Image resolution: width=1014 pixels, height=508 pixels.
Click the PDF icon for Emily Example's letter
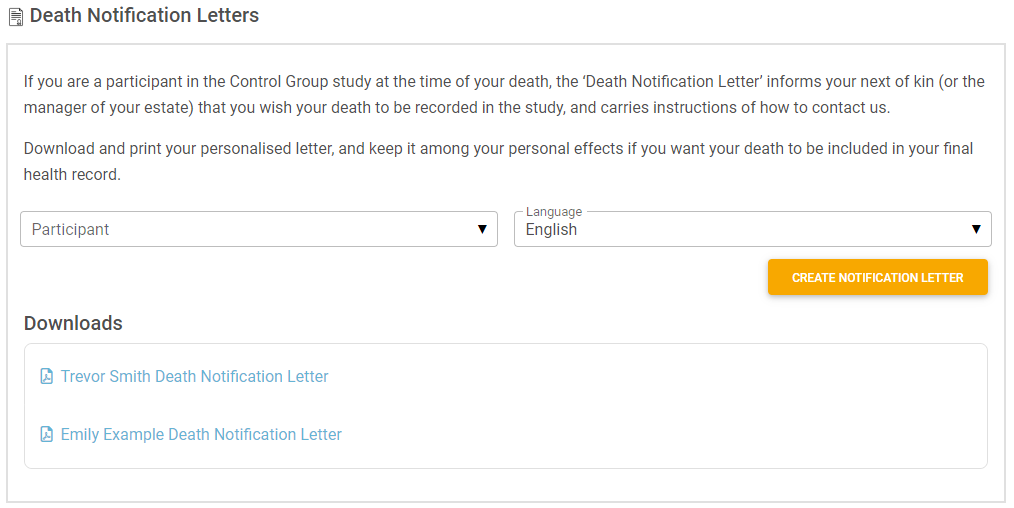[47, 434]
